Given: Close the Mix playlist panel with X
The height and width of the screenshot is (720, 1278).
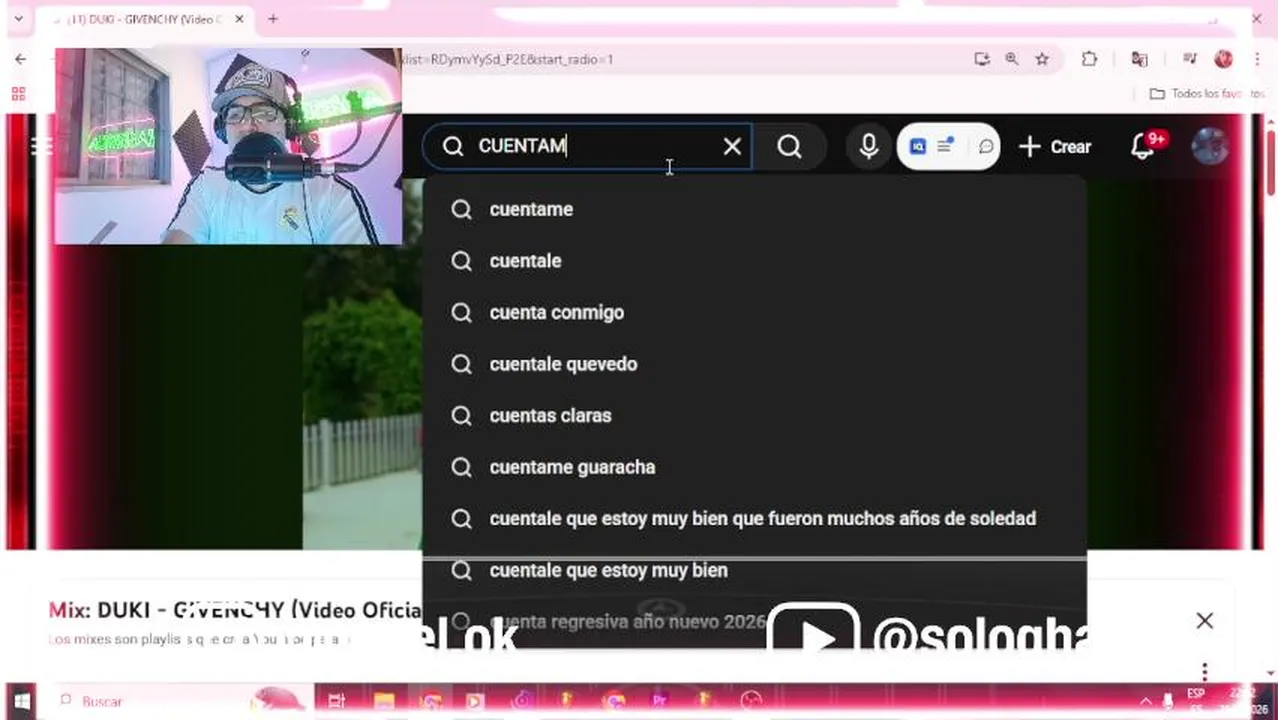Looking at the screenshot, I should point(1205,621).
